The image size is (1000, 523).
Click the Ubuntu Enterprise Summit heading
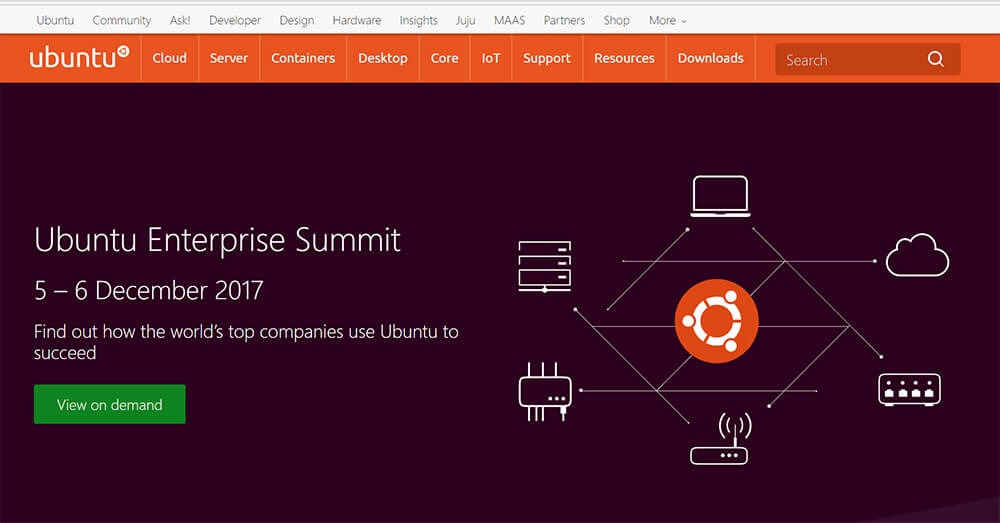tap(217, 240)
